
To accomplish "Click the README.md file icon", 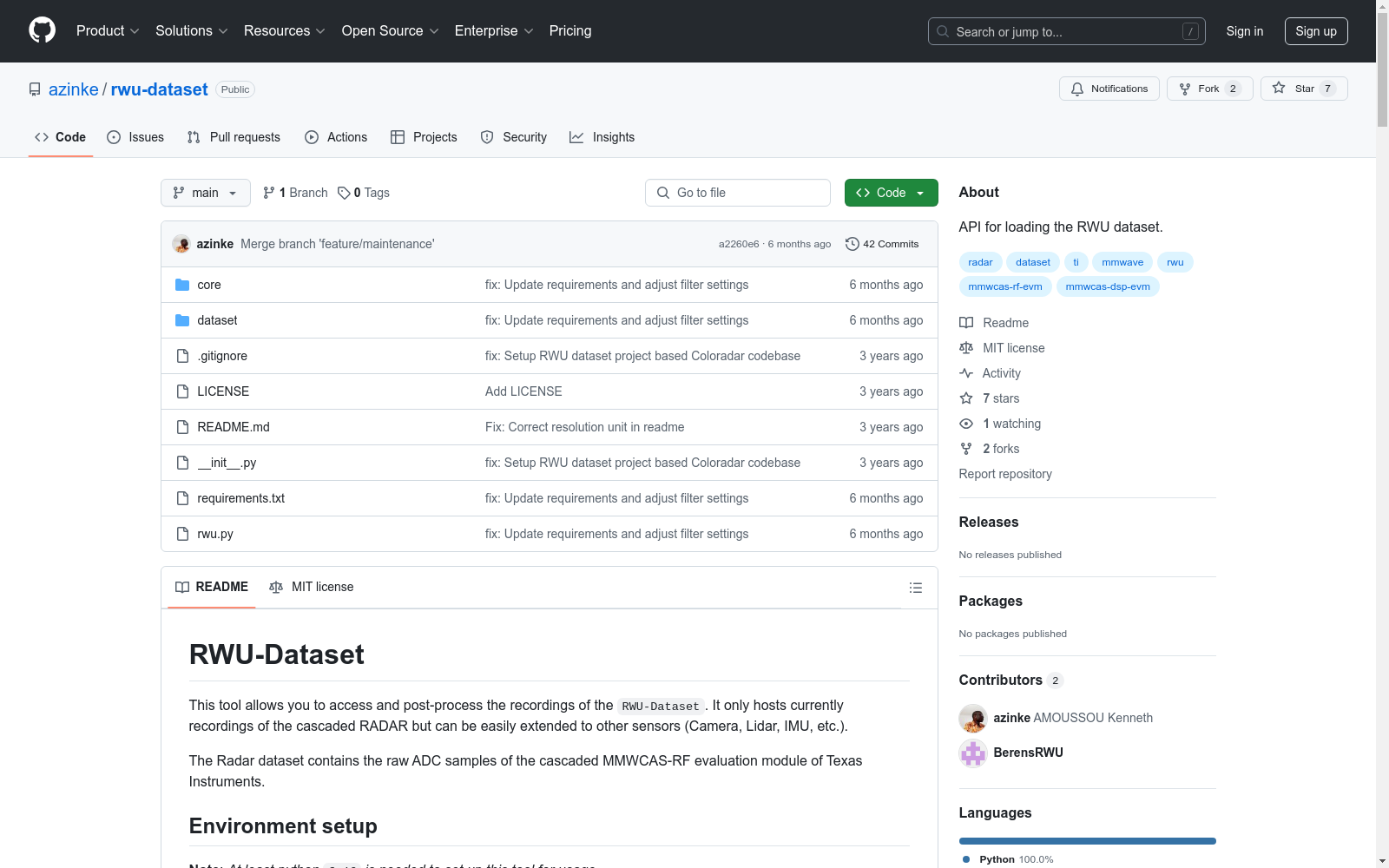I will (x=182, y=427).
